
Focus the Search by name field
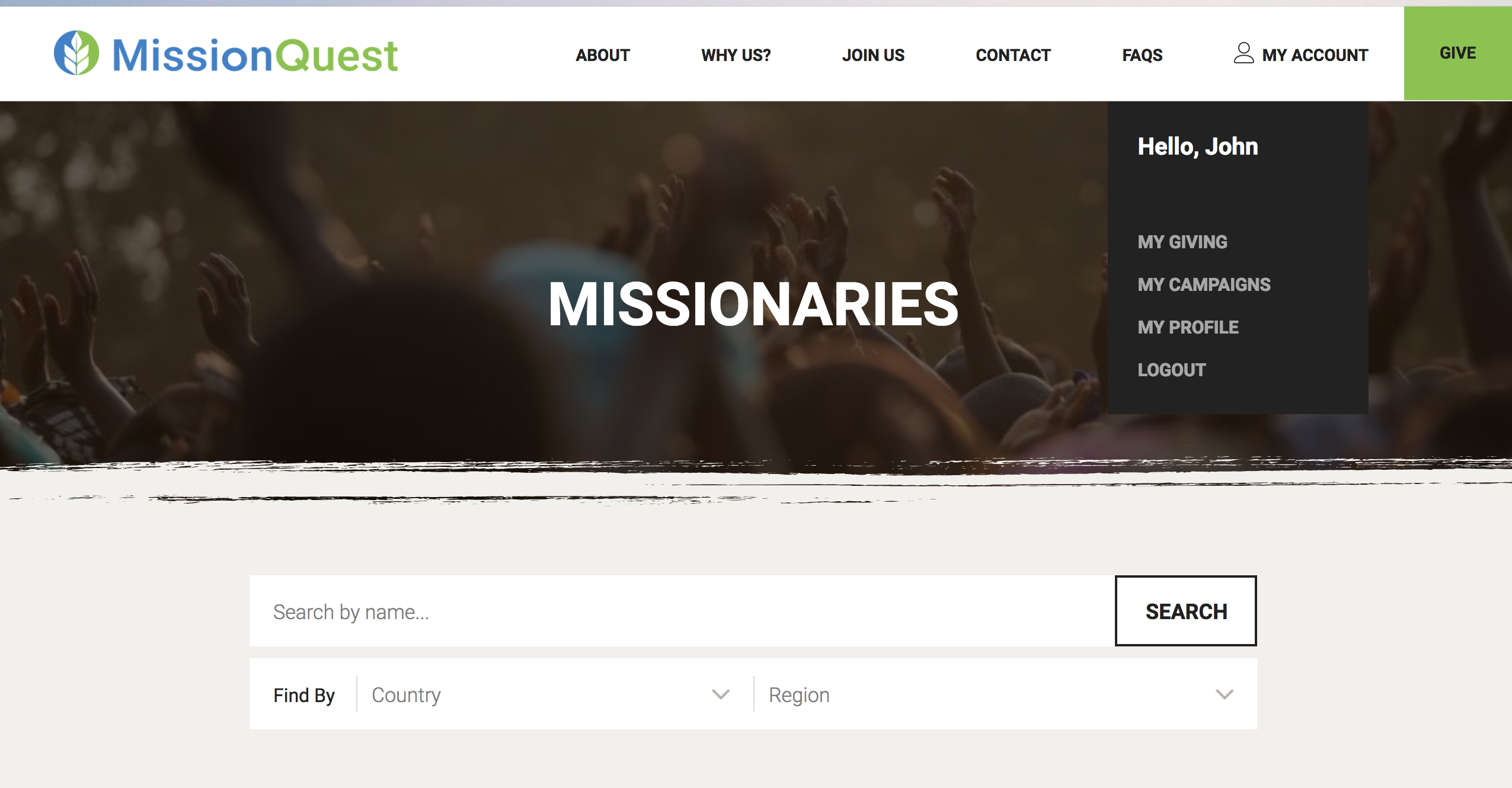coord(682,611)
